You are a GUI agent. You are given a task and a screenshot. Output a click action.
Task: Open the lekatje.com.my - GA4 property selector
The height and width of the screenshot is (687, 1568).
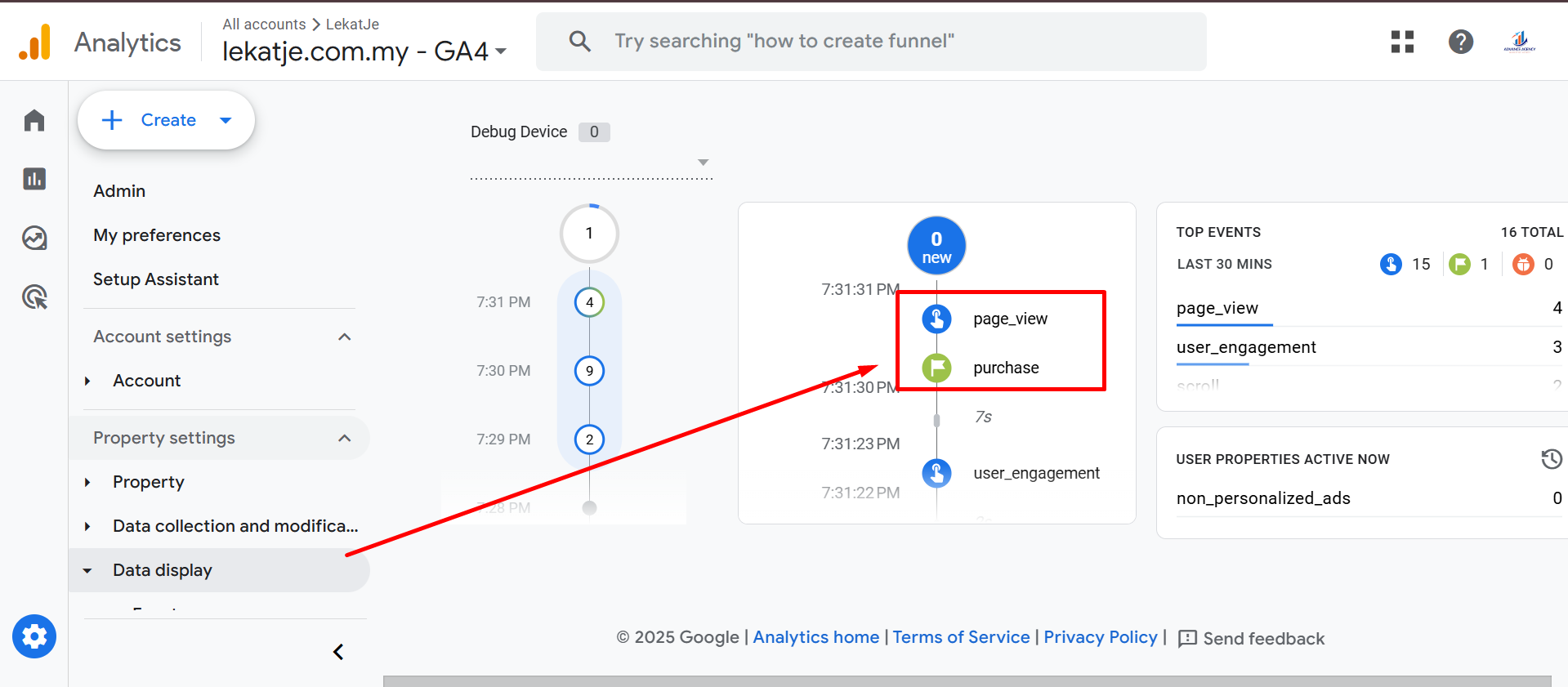pyautogui.click(x=364, y=51)
